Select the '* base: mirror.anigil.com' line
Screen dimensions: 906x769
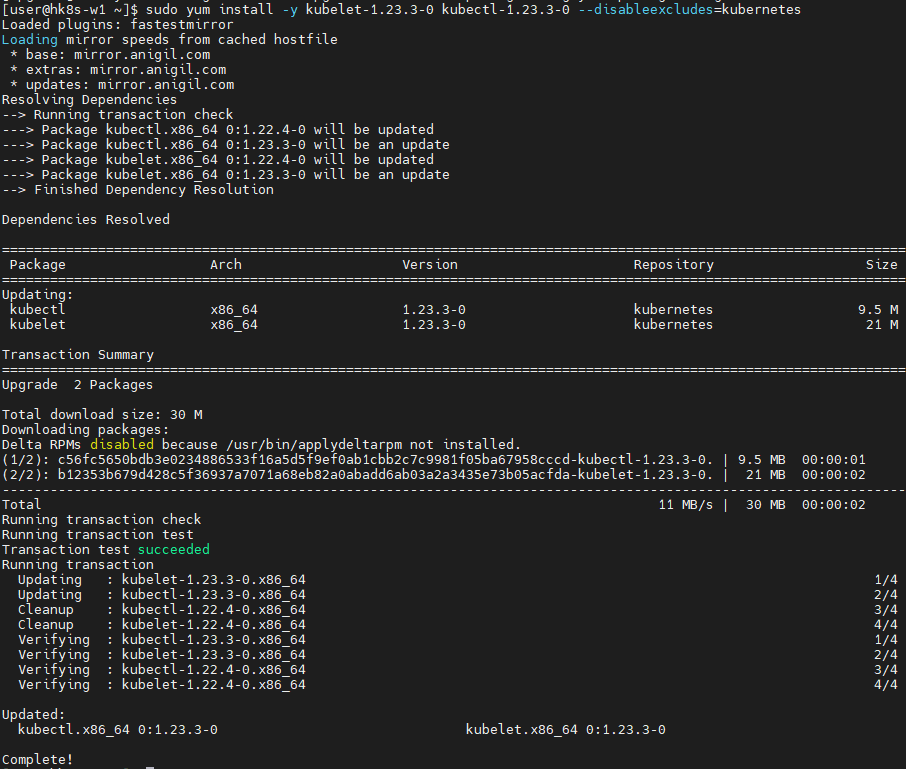coord(110,54)
